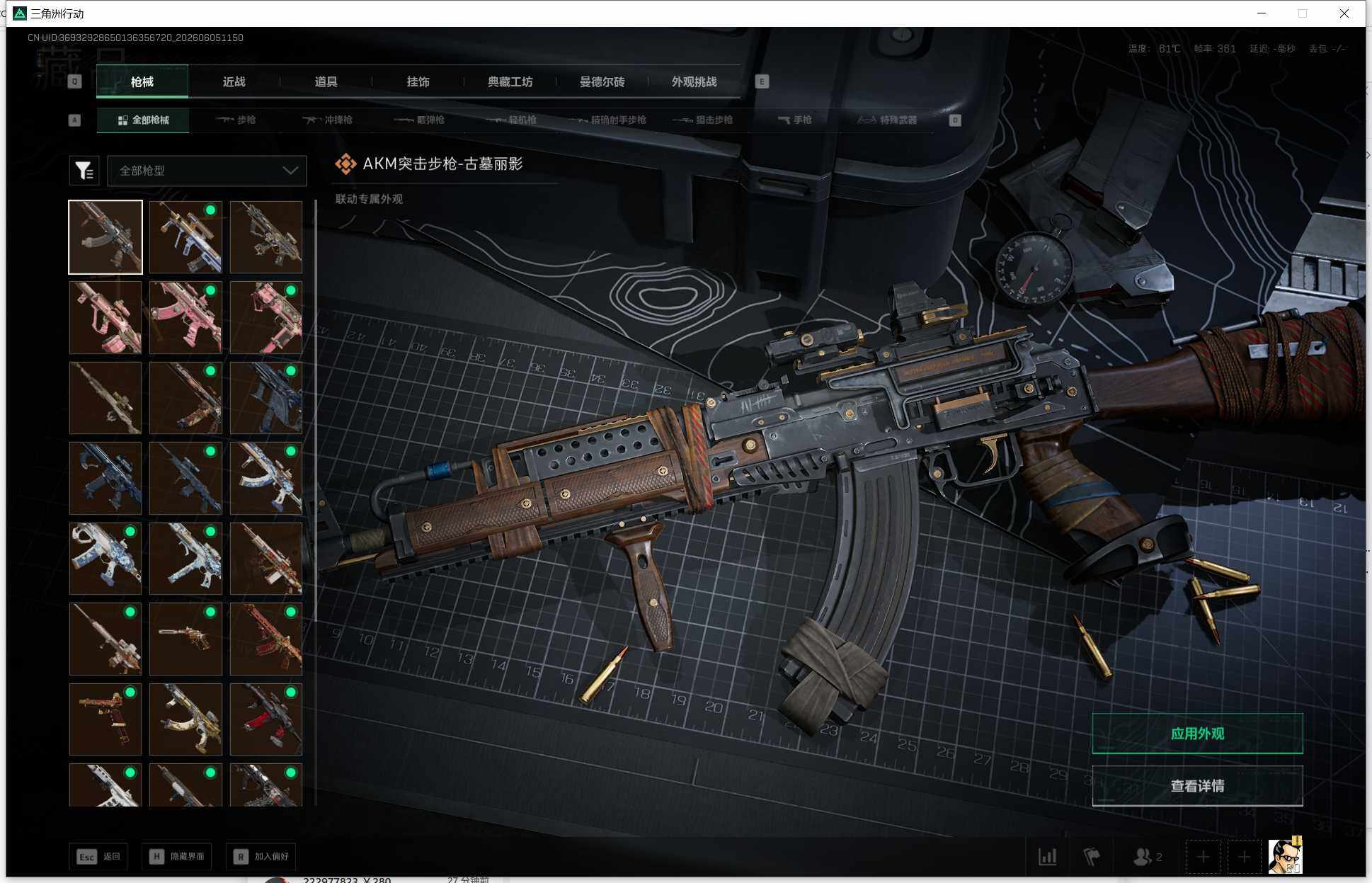Filter by 步枪 rifle category
1372x883 pixels.
click(x=236, y=120)
